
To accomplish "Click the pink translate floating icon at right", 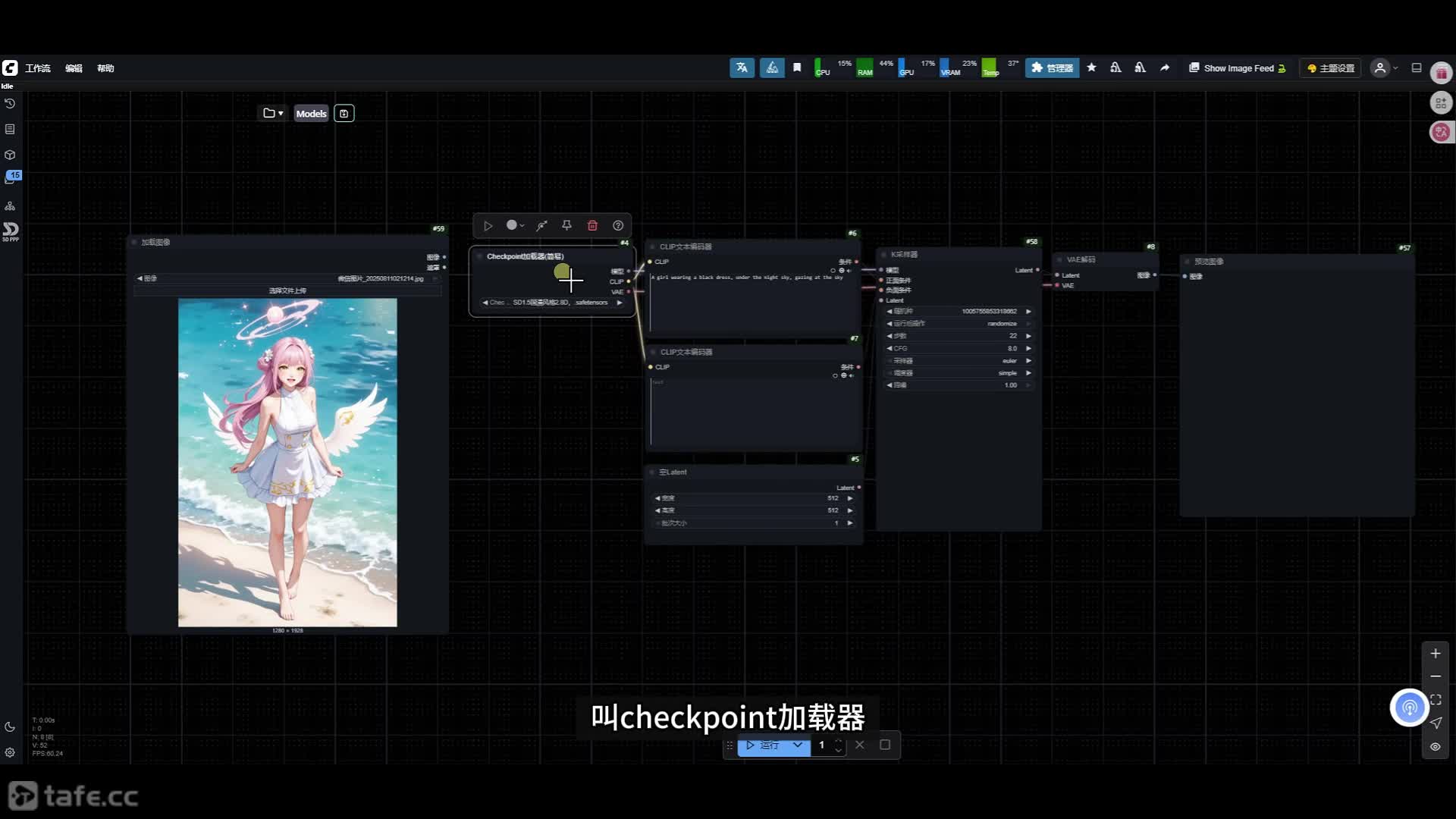I will (x=1442, y=132).
